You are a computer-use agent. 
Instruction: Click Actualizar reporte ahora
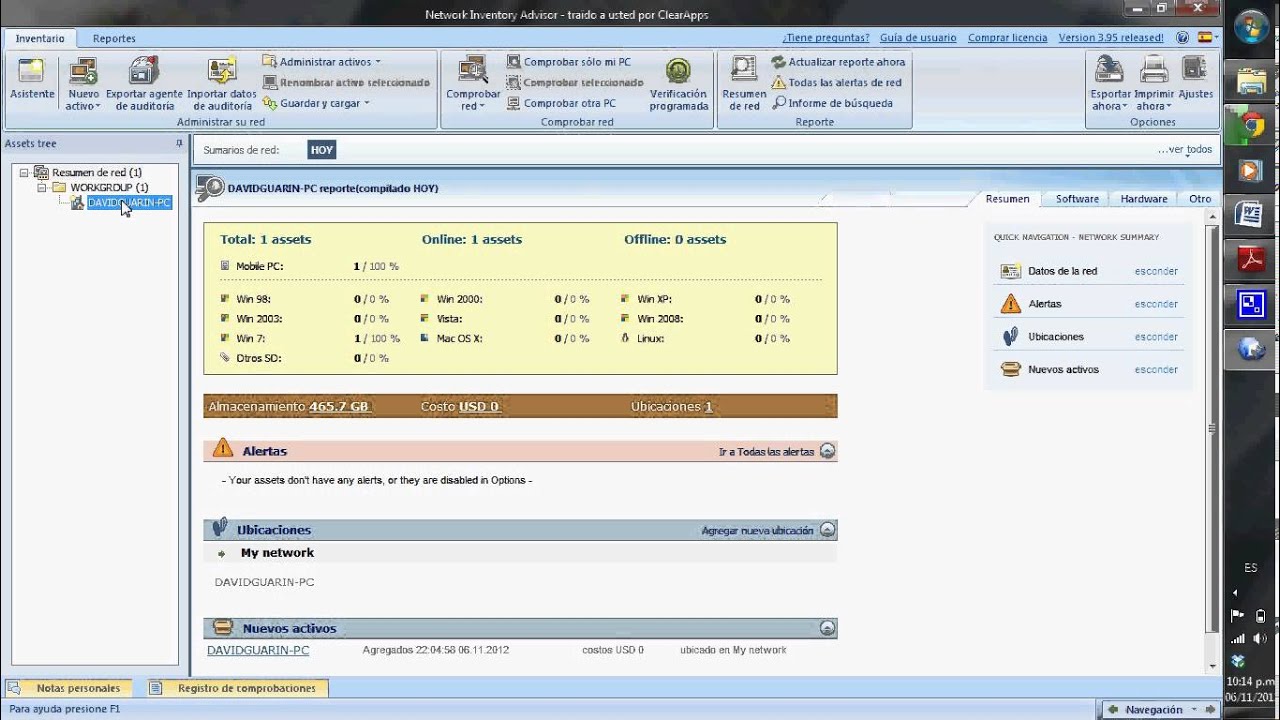click(838, 62)
